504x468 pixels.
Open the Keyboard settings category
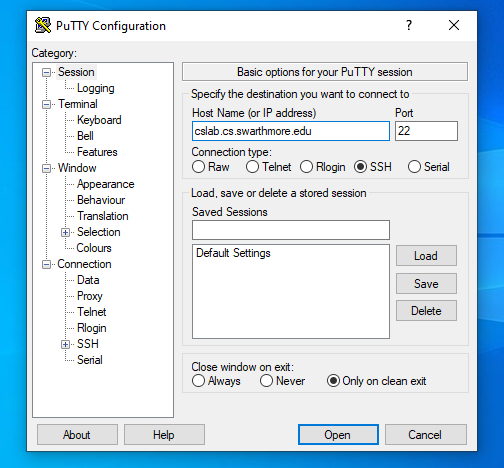[99, 120]
